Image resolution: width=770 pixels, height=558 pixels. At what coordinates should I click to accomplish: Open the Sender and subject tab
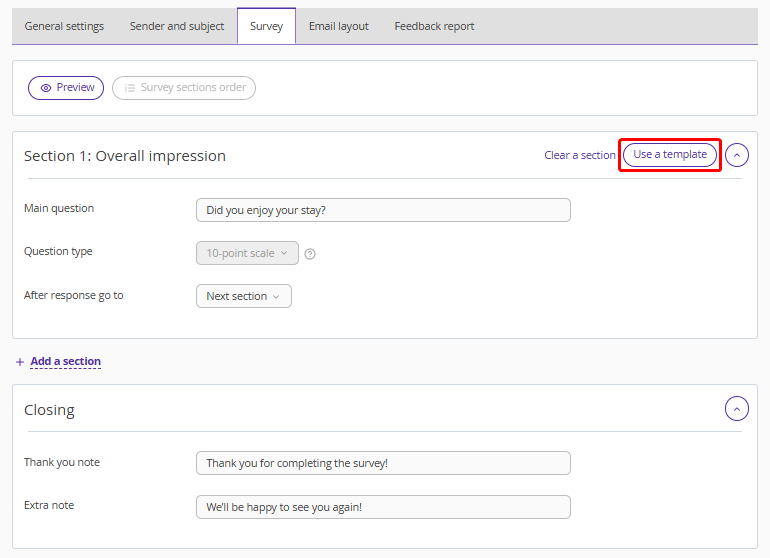pos(177,26)
